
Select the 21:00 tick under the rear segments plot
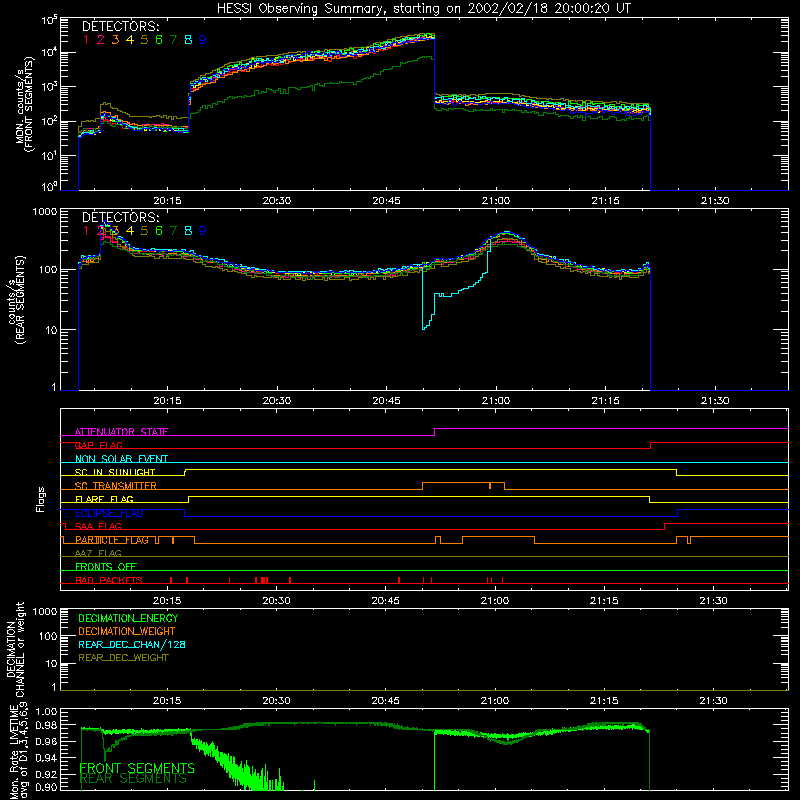click(495, 401)
